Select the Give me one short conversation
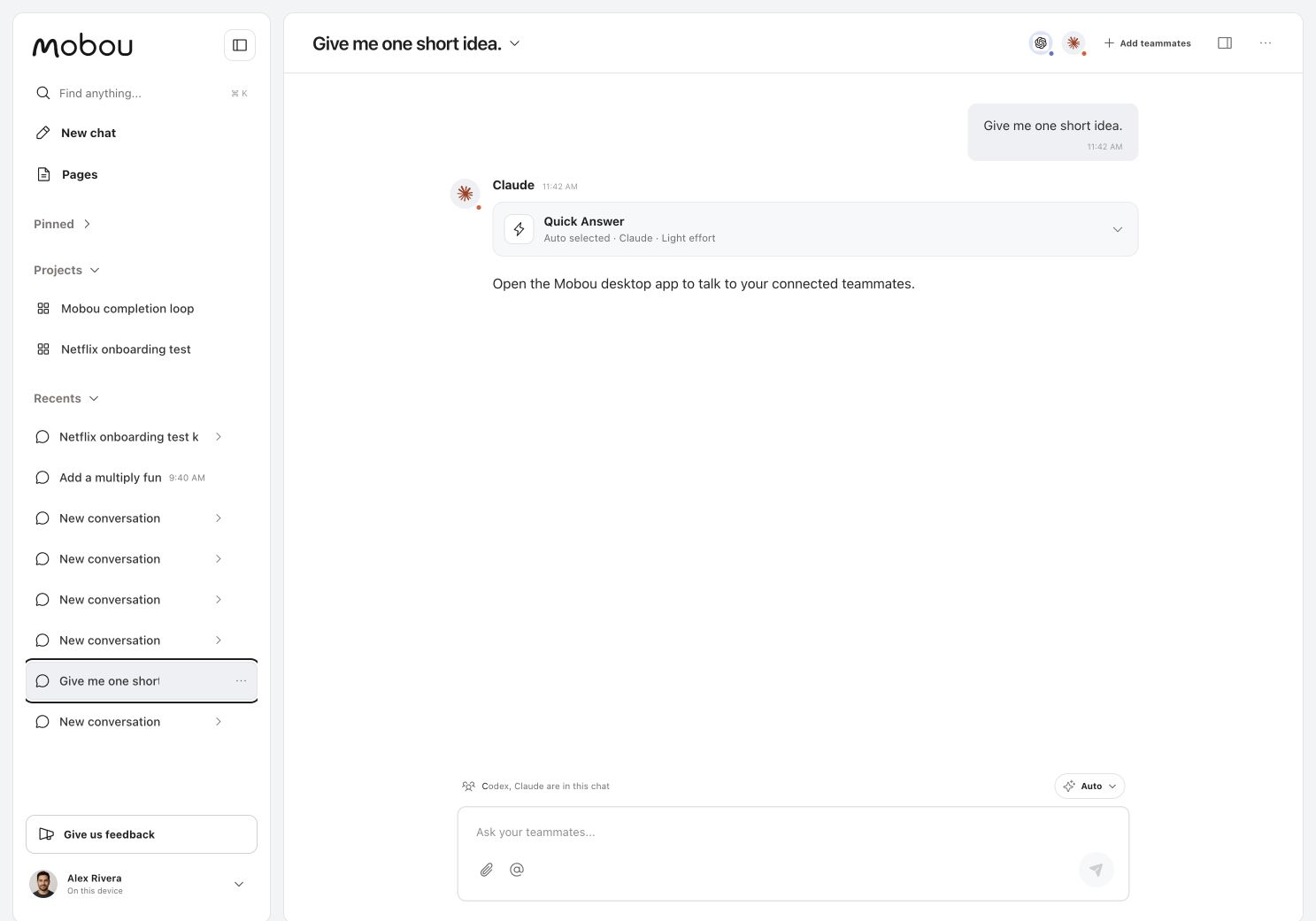The width and height of the screenshot is (1316, 921). 142,681
